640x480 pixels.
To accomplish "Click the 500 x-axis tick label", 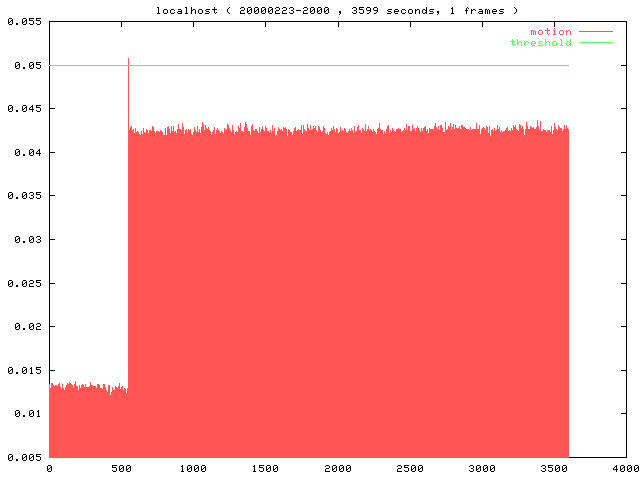I will coord(121,468).
